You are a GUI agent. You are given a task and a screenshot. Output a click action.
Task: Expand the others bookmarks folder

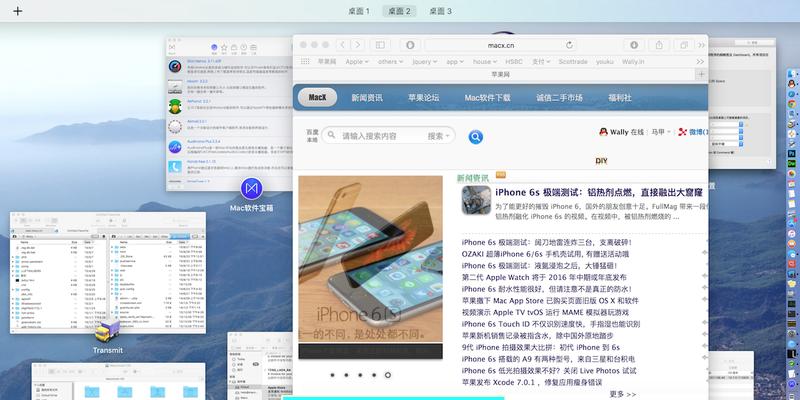390,61
